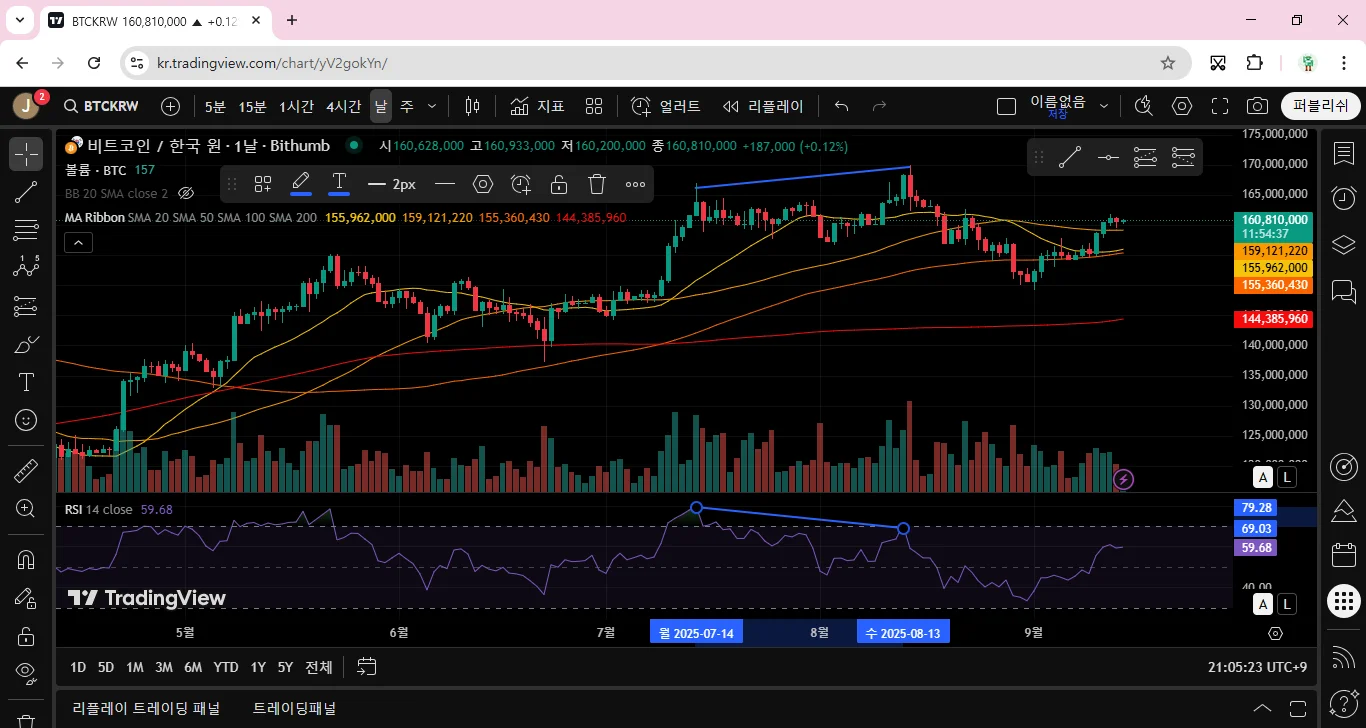Switch to the 4시간 timeframe

coord(344,106)
